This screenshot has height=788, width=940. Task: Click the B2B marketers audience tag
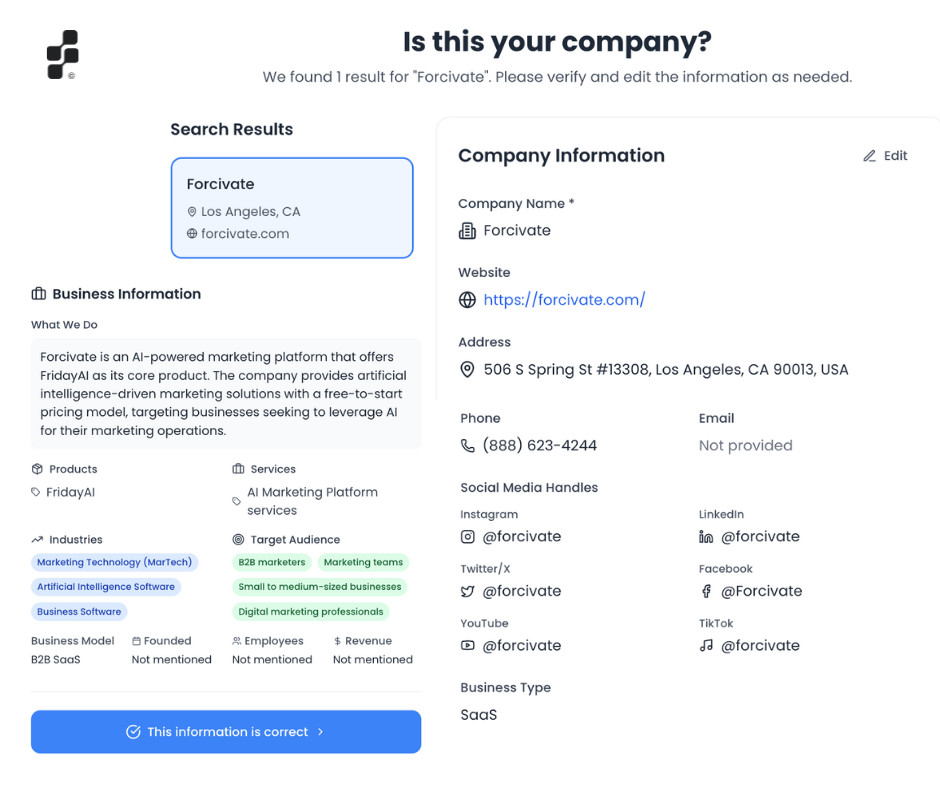[x=271, y=563]
